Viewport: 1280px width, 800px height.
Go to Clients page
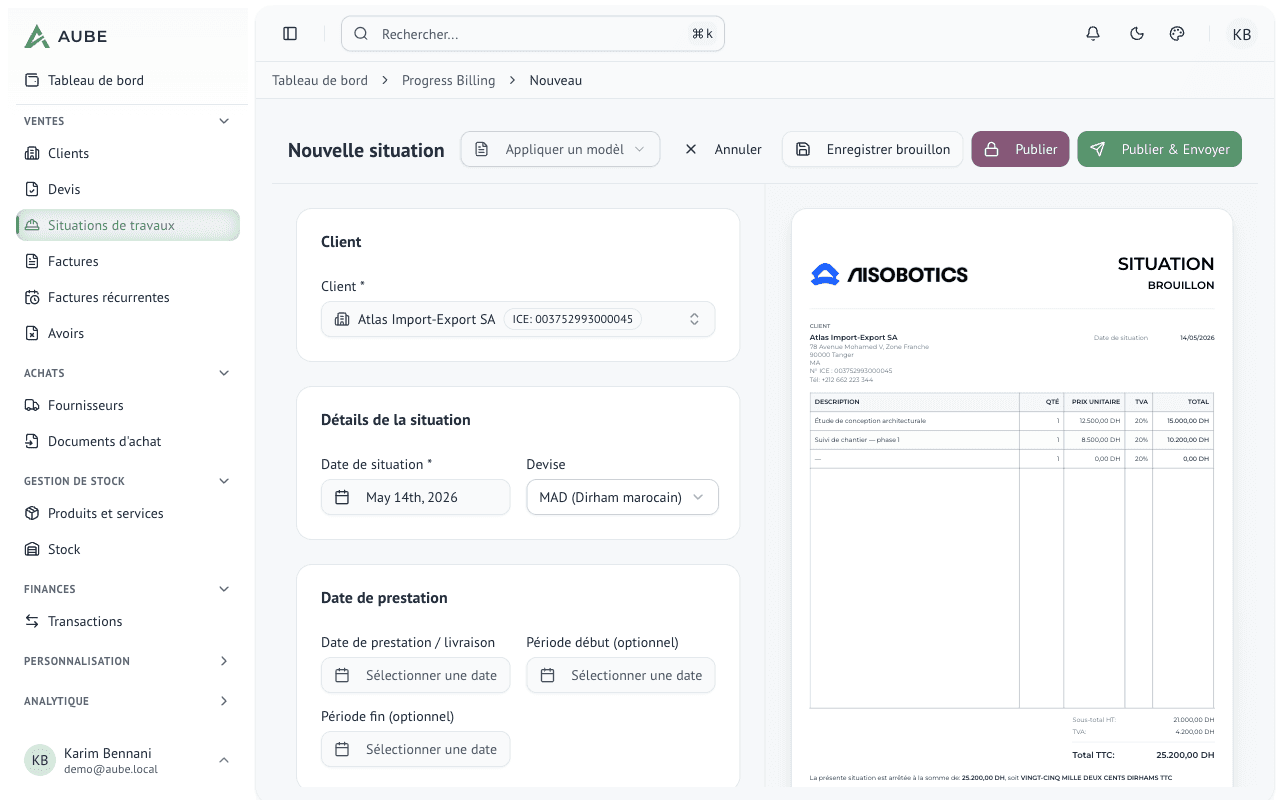128,153
